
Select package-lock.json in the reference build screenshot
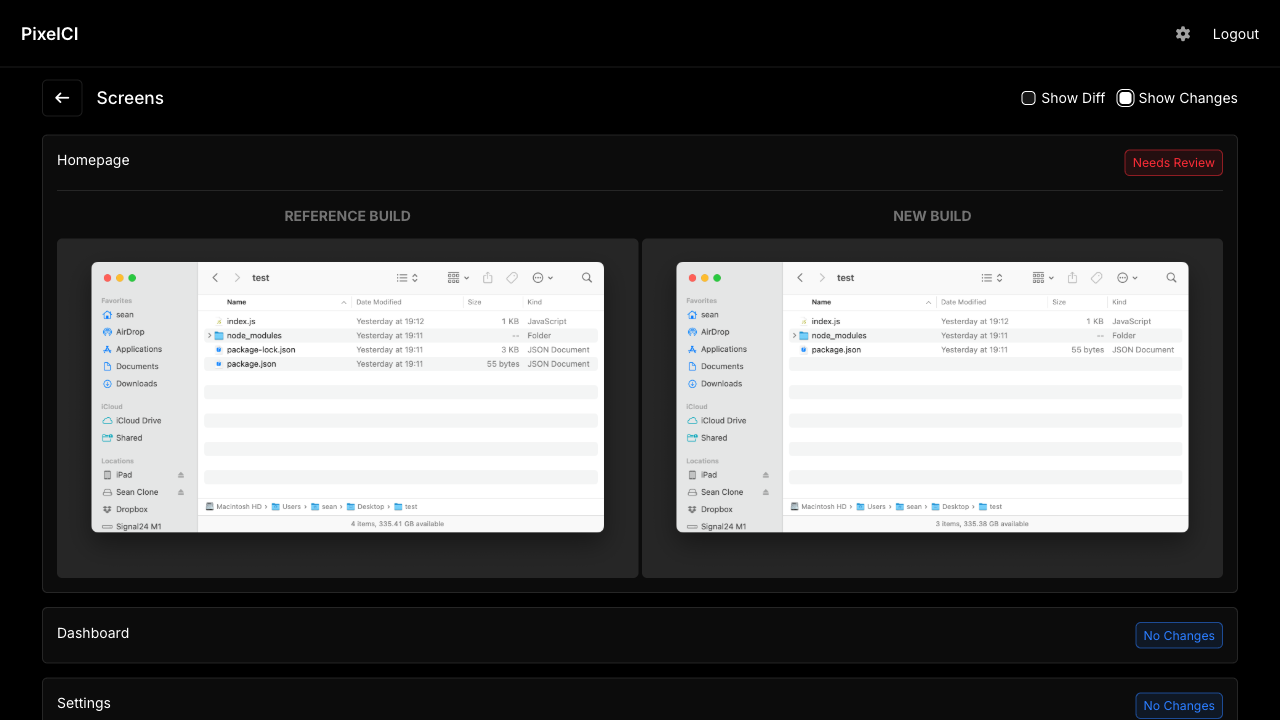[x=261, y=350]
